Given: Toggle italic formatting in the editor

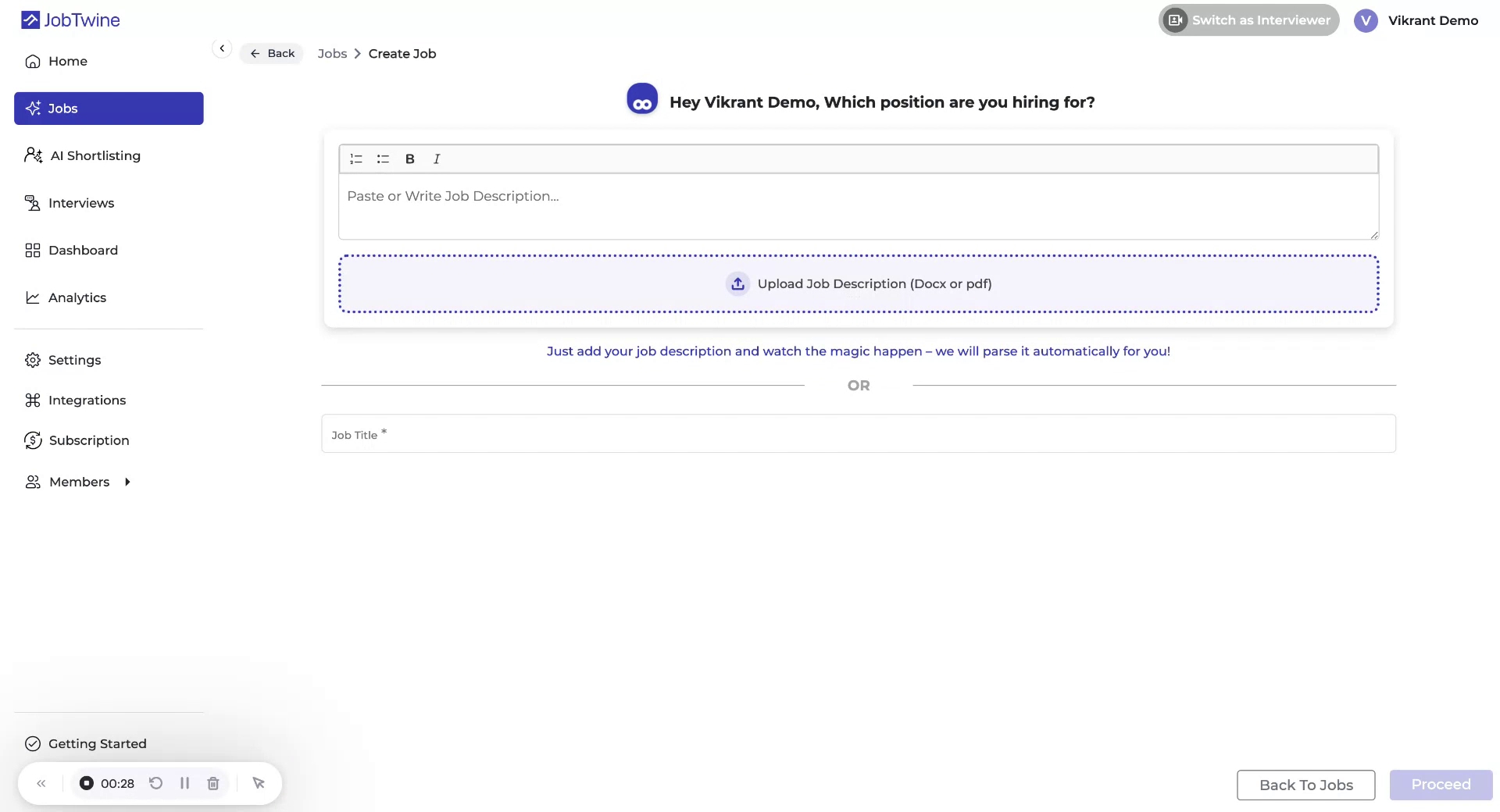Looking at the screenshot, I should point(436,158).
